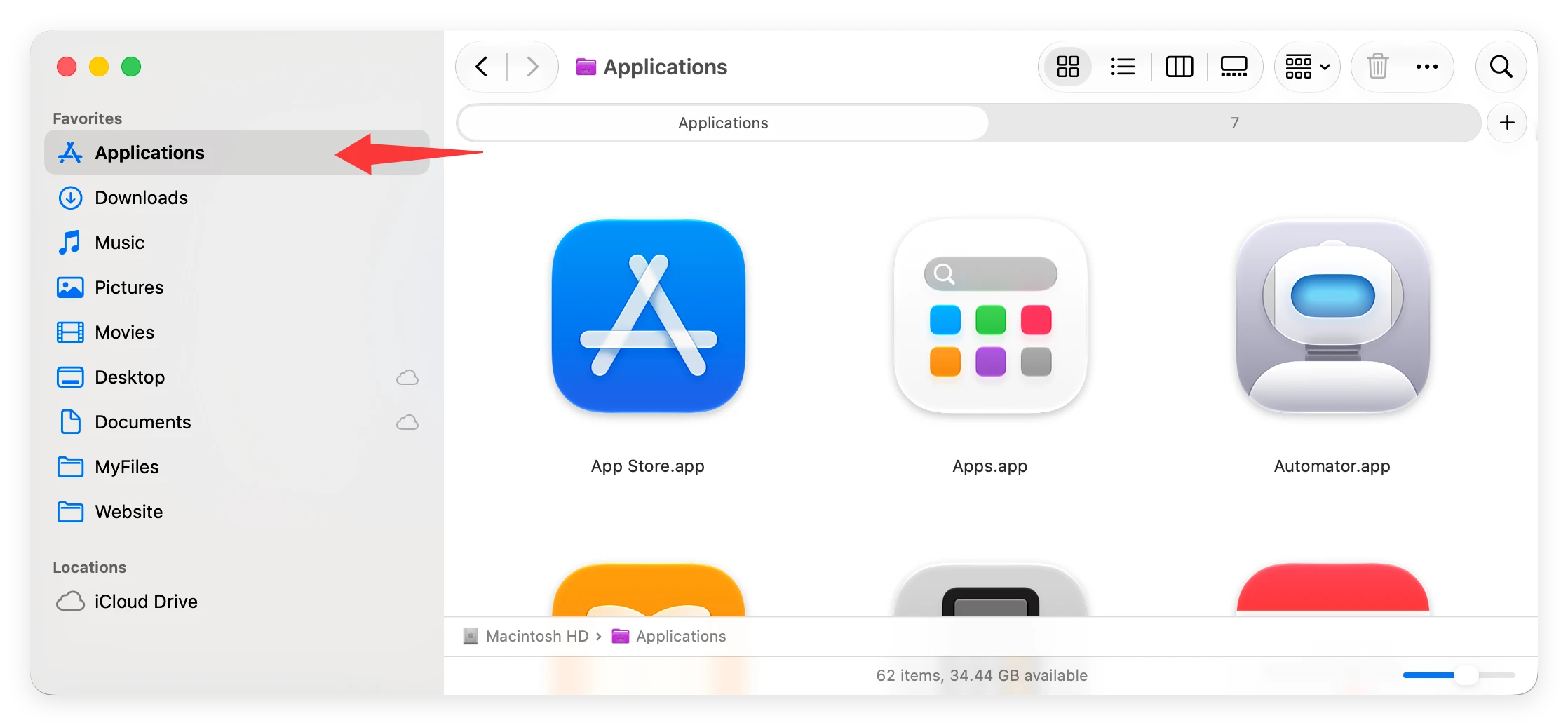Click the search magnifier icon
The height and width of the screenshot is (725, 1568).
(x=1501, y=67)
